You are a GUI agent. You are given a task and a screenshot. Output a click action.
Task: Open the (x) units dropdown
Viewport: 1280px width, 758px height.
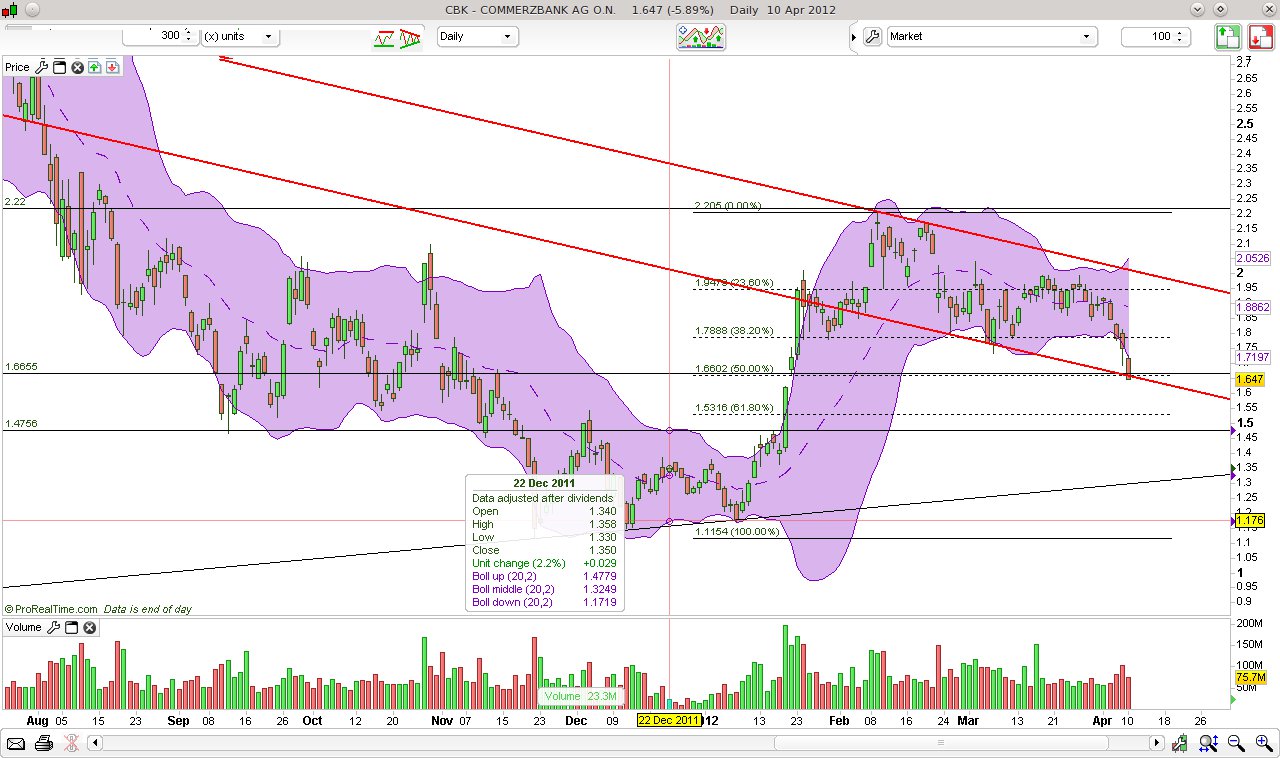pos(240,35)
